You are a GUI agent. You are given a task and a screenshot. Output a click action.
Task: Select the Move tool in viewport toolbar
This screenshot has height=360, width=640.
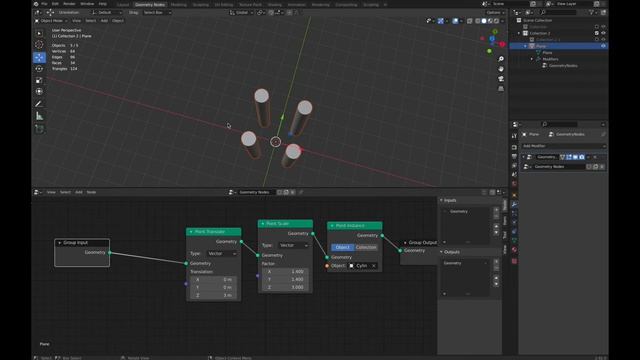(x=39, y=57)
